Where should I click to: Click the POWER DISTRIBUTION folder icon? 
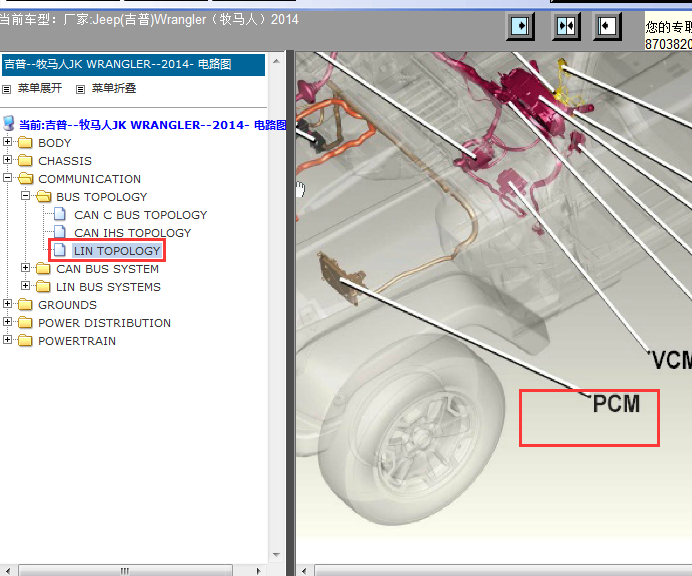coord(25,322)
